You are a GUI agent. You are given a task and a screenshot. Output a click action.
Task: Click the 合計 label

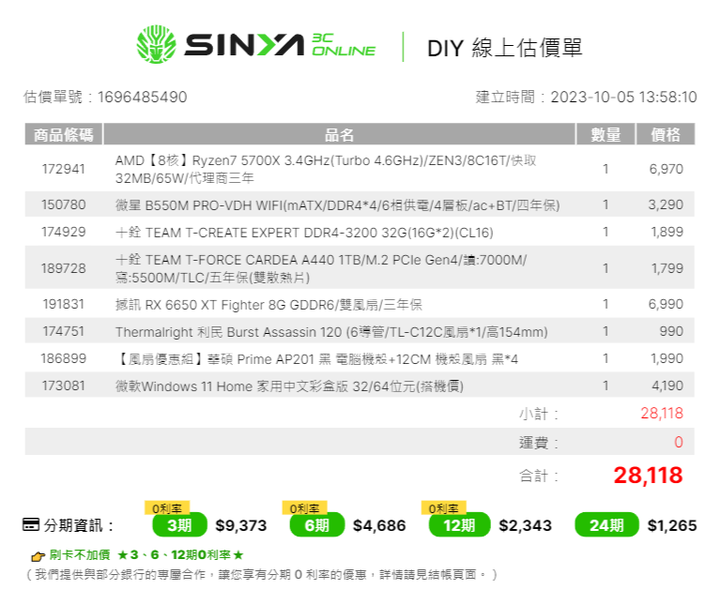pos(539,476)
